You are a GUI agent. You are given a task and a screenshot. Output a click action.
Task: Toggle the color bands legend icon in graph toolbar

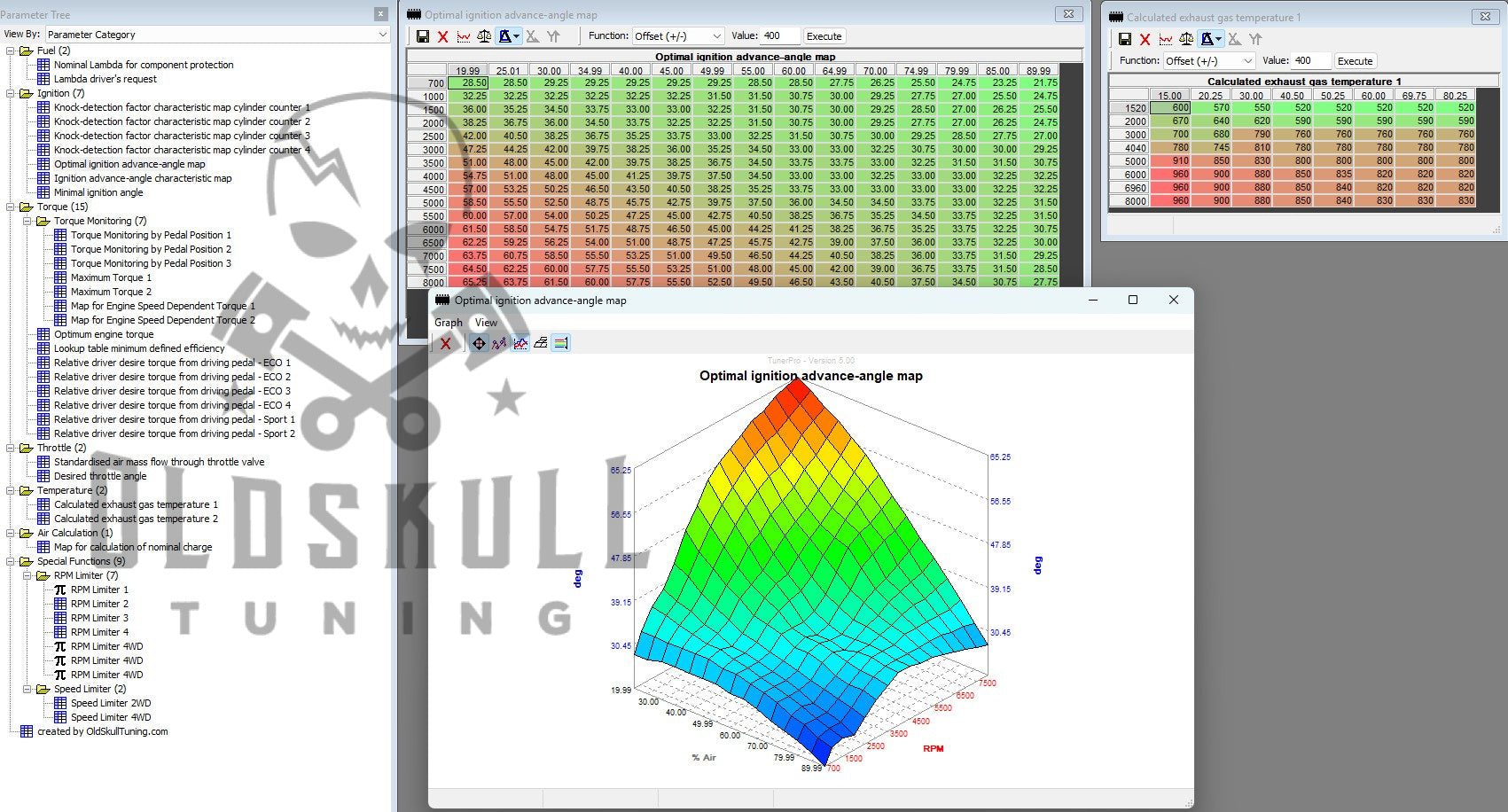(561, 343)
